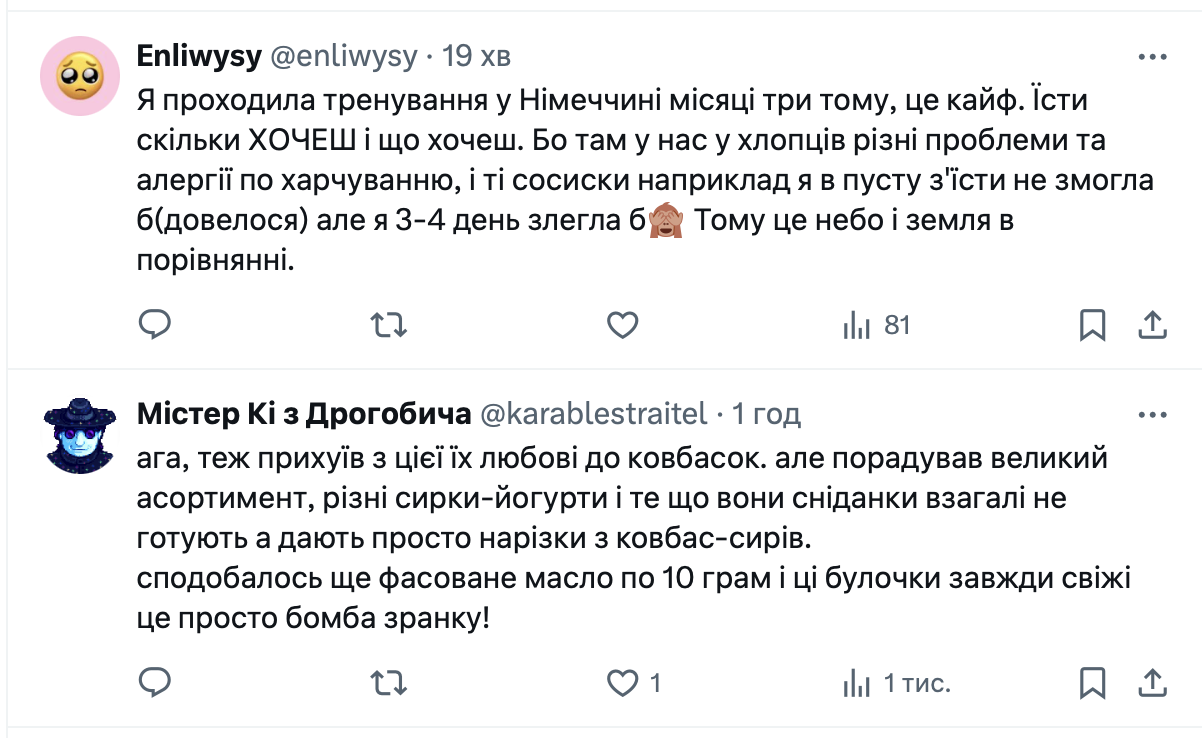Share Містер Кі з Дрогобича's tweet

coord(1151,683)
